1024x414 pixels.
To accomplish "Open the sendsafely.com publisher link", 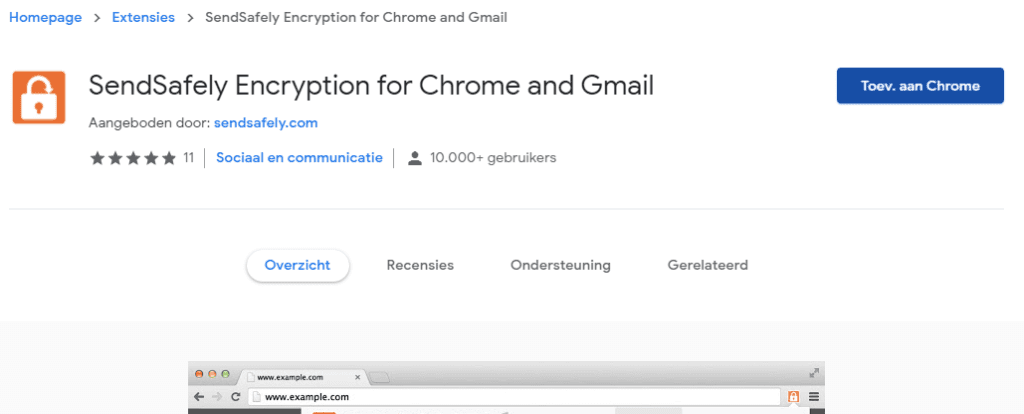I will pos(266,123).
